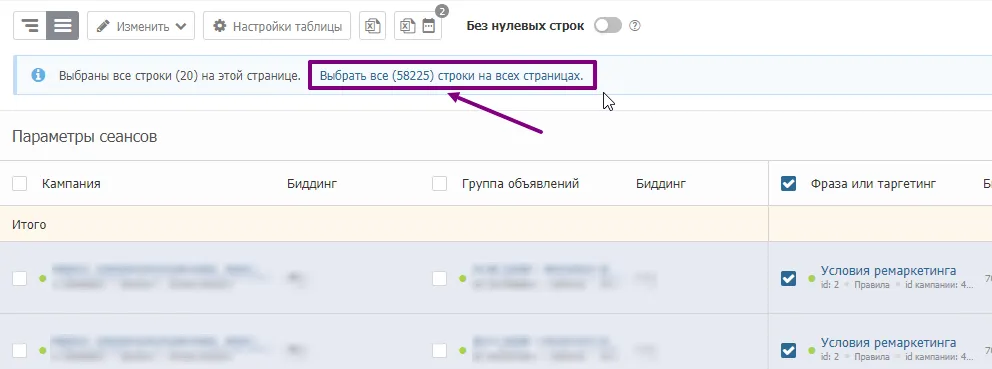Check the Группа объявлений header checkbox
Image resolution: width=992 pixels, height=369 pixels.
(439, 184)
